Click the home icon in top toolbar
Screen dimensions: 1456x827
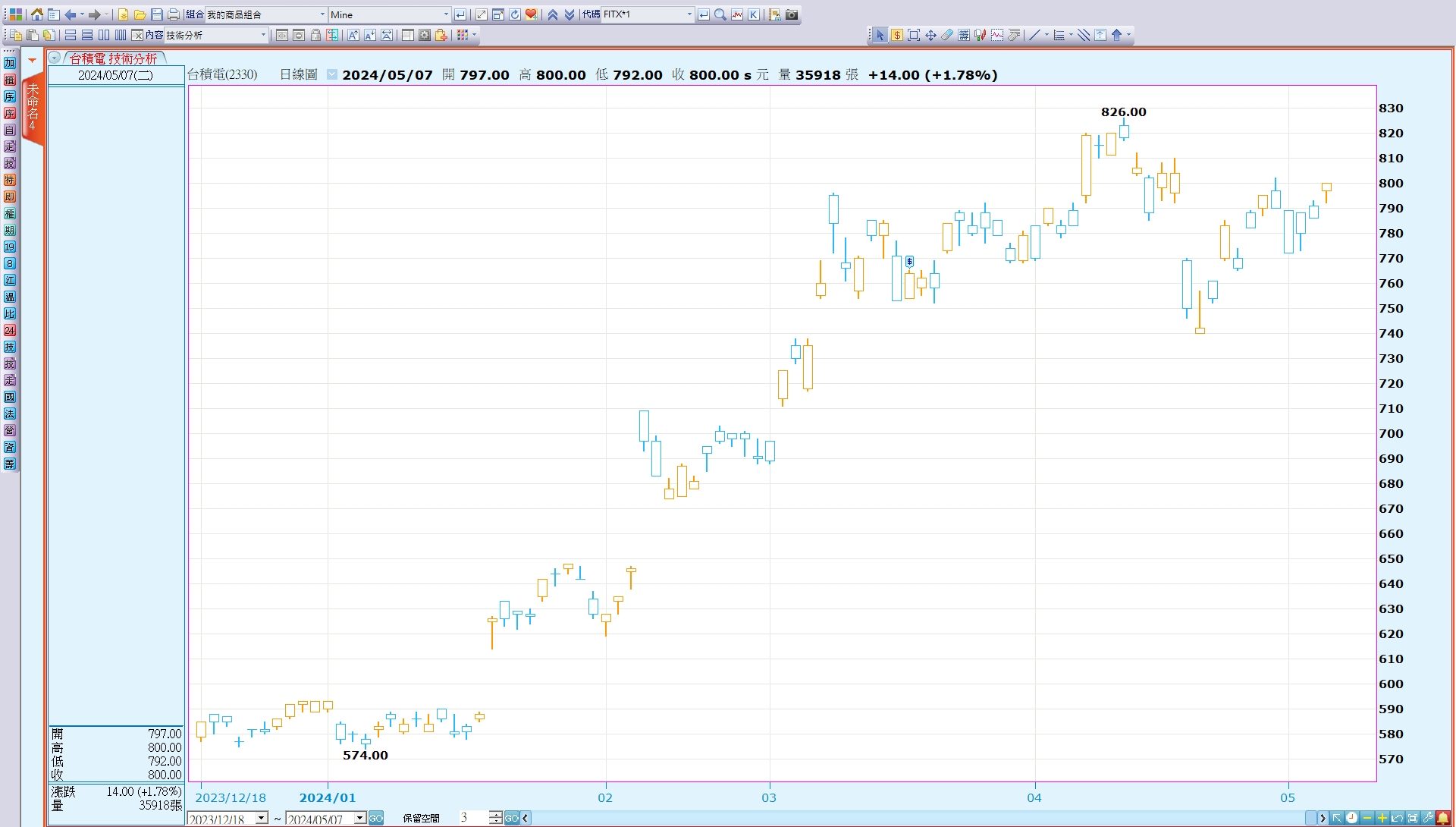(x=36, y=14)
